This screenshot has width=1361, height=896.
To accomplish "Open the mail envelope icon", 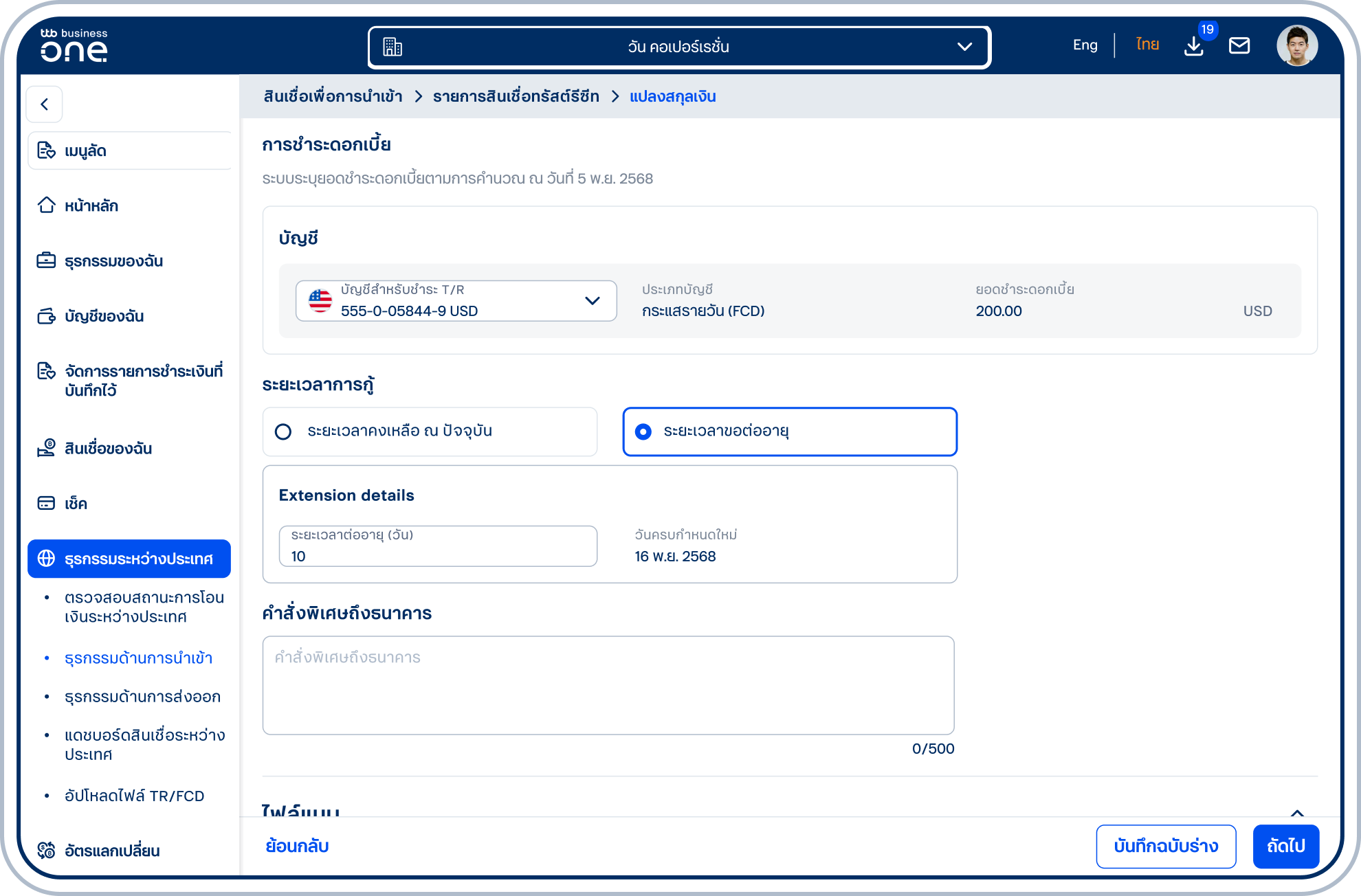I will [1239, 46].
